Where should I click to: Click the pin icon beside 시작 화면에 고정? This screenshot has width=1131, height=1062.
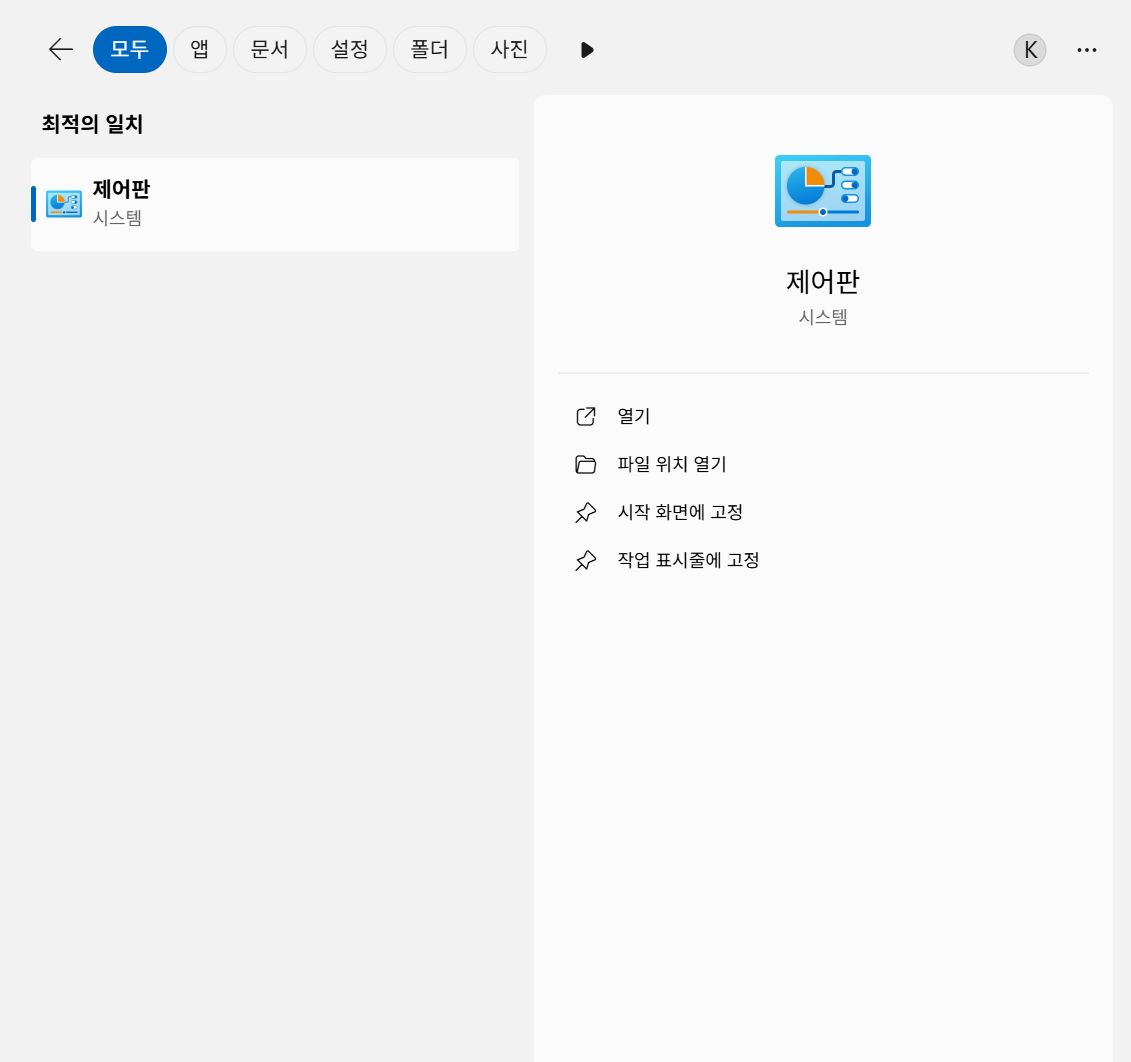(x=586, y=512)
